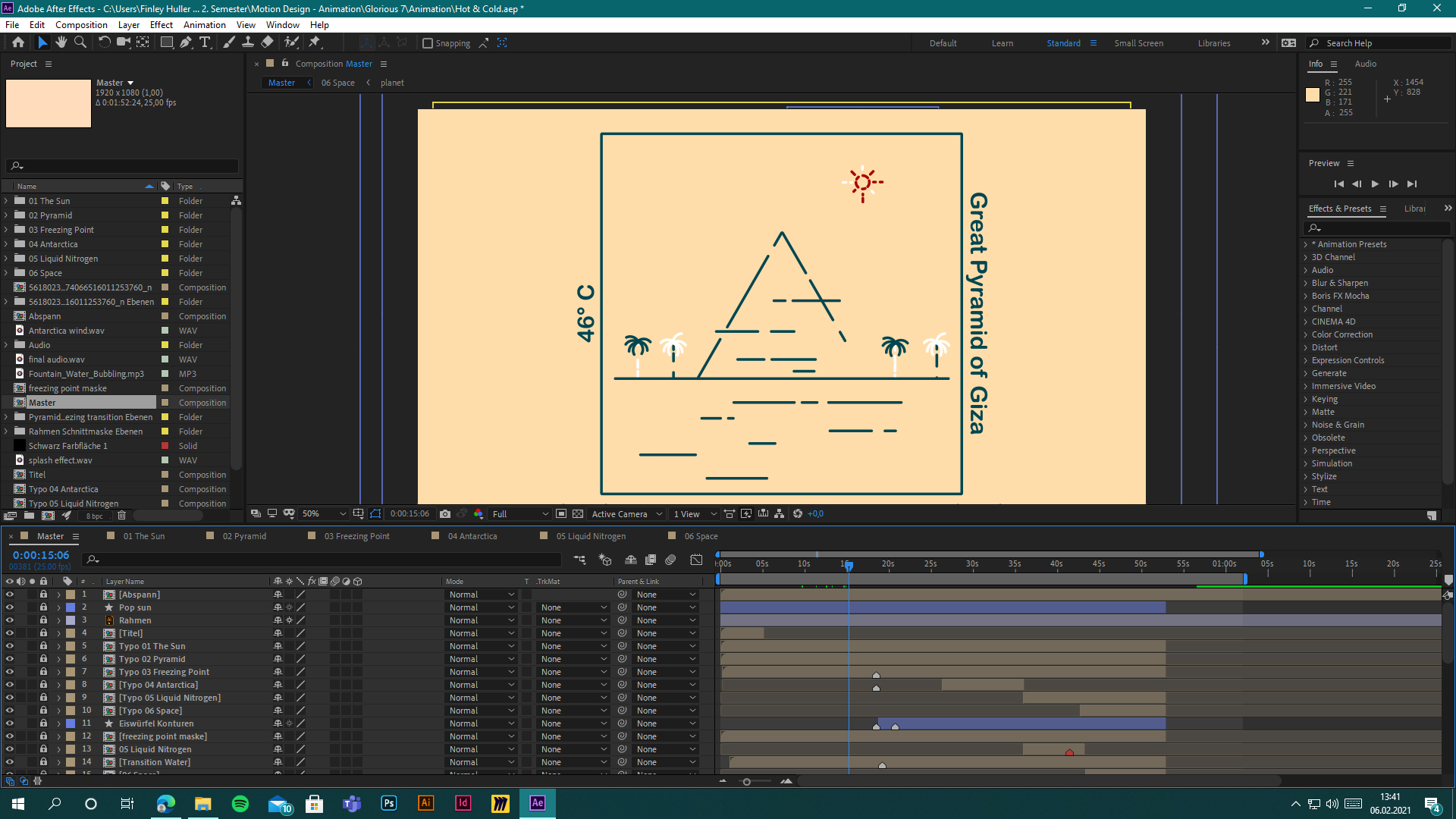The height and width of the screenshot is (819, 1456).
Task: Expand the Pop sun layer properties
Action: tap(58, 607)
